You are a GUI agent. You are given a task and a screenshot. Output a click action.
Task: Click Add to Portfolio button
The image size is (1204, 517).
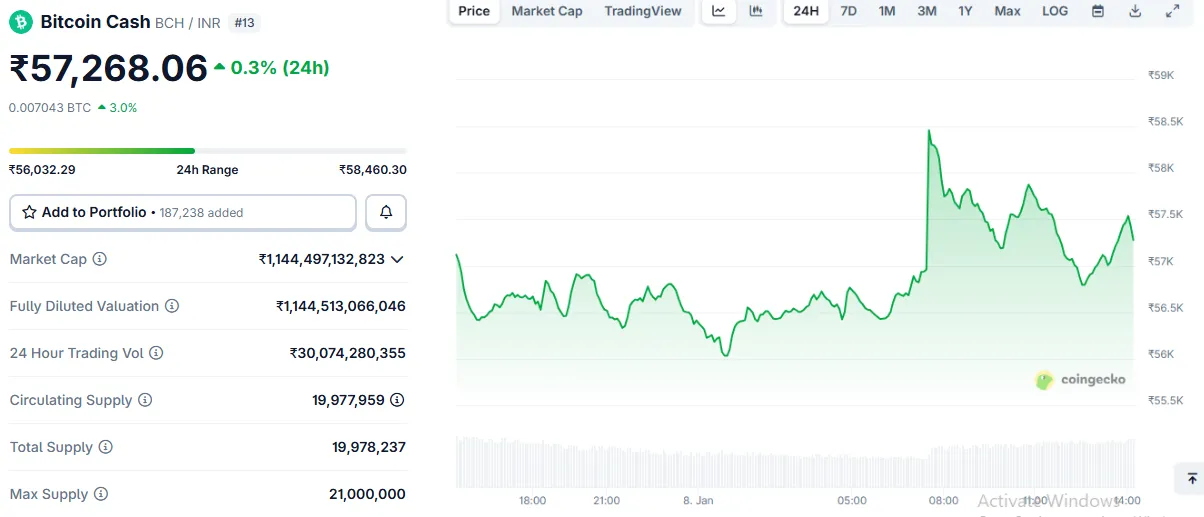(183, 213)
